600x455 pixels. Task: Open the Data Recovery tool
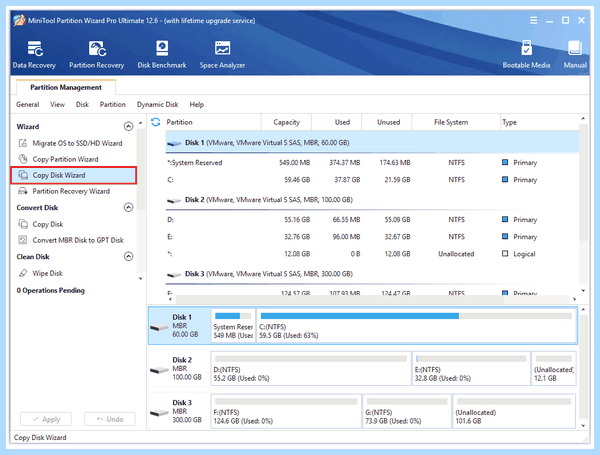pyautogui.click(x=34, y=55)
